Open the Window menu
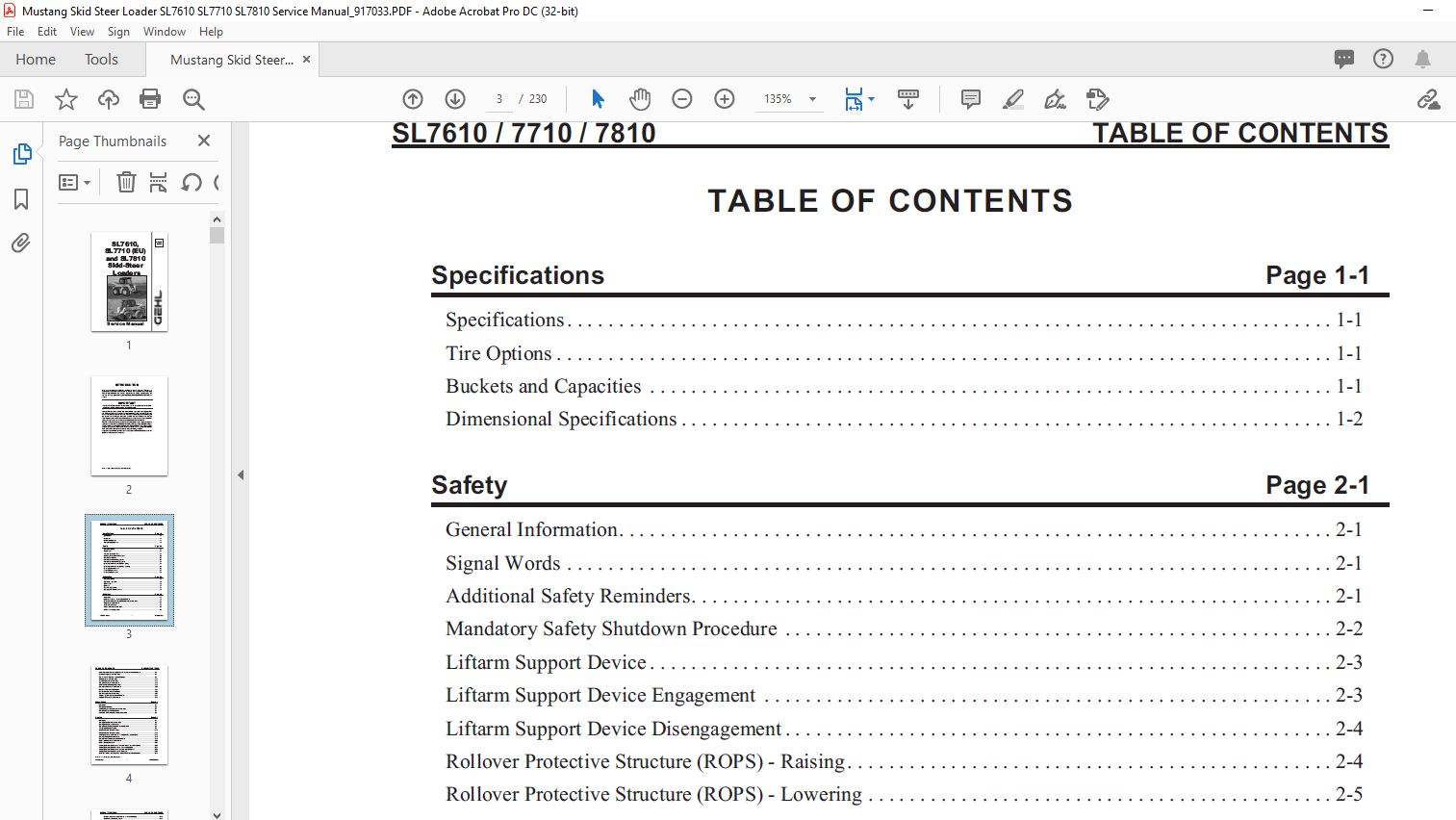This screenshot has height=820, width=1456. click(x=165, y=32)
